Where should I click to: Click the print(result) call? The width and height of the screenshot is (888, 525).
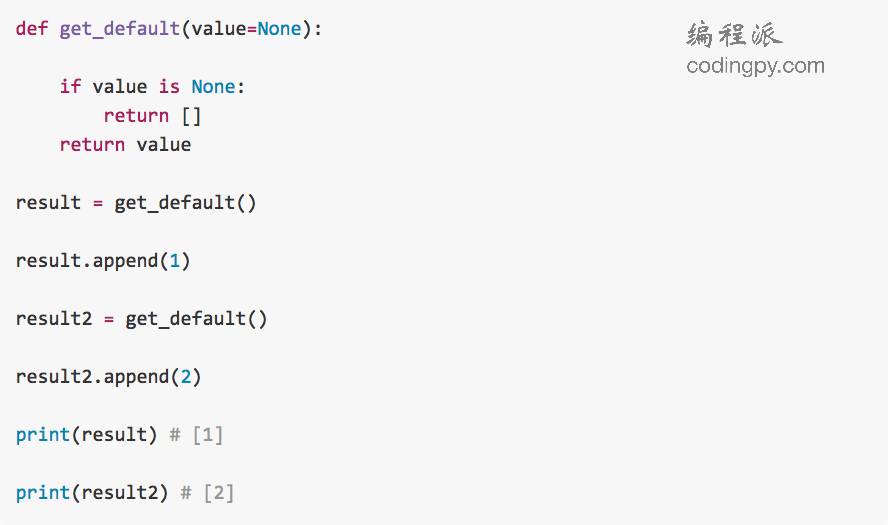click(x=87, y=435)
